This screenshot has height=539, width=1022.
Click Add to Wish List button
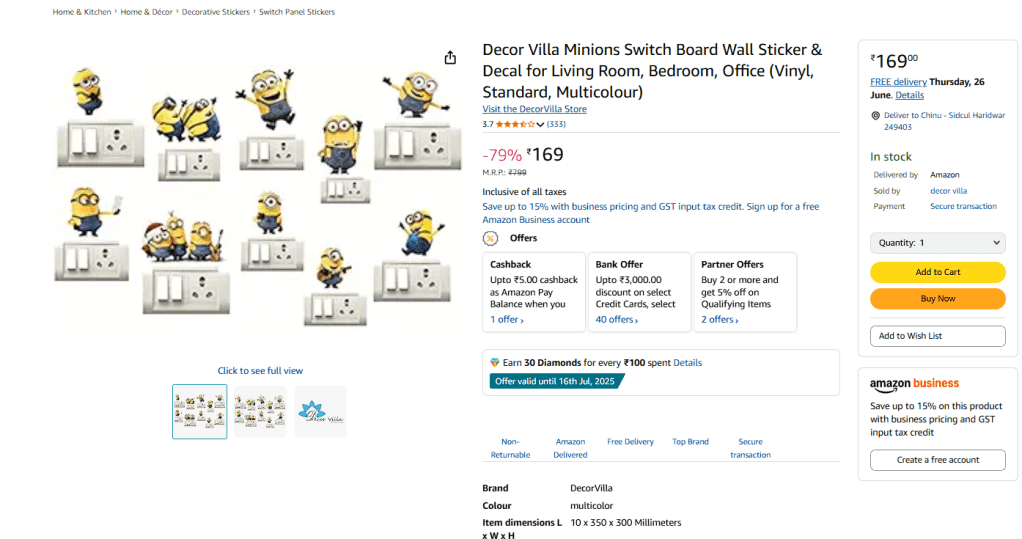click(937, 336)
